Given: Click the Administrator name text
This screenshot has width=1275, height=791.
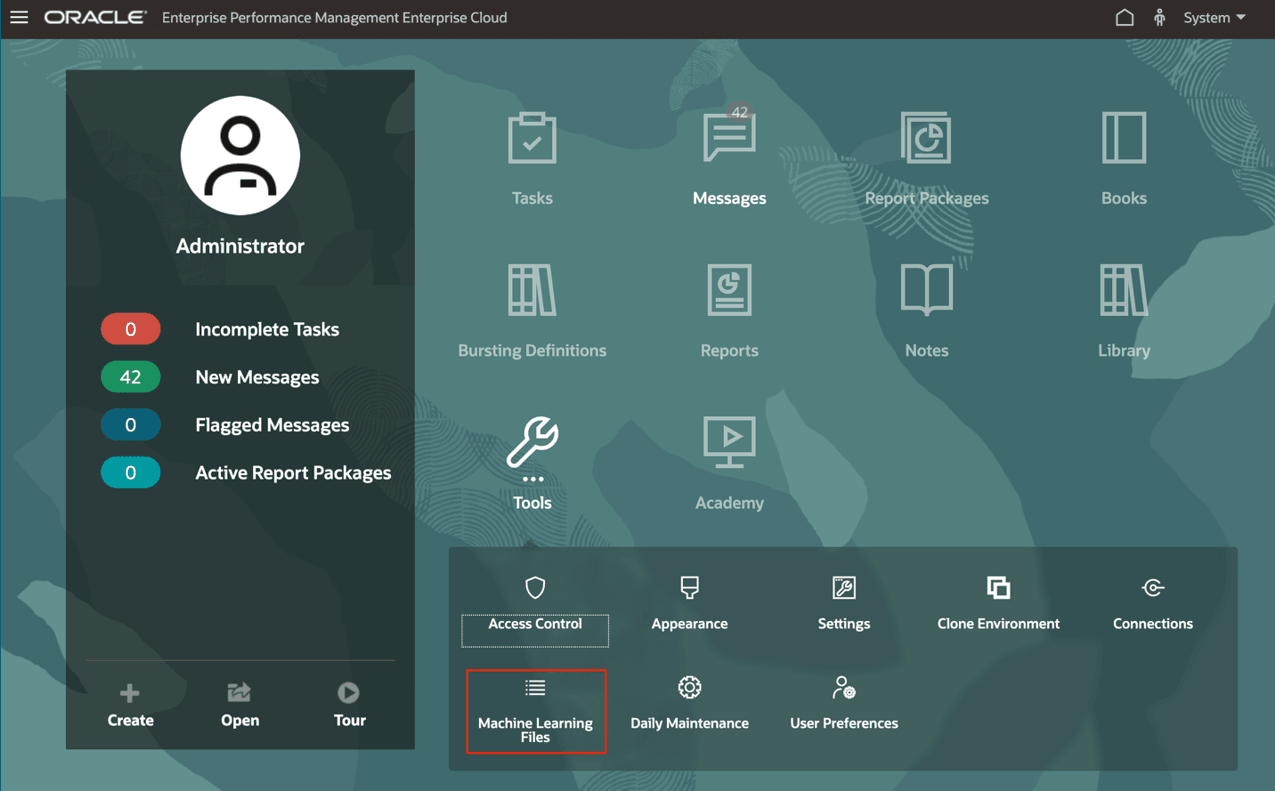Looking at the screenshot, I should [240, 246].
